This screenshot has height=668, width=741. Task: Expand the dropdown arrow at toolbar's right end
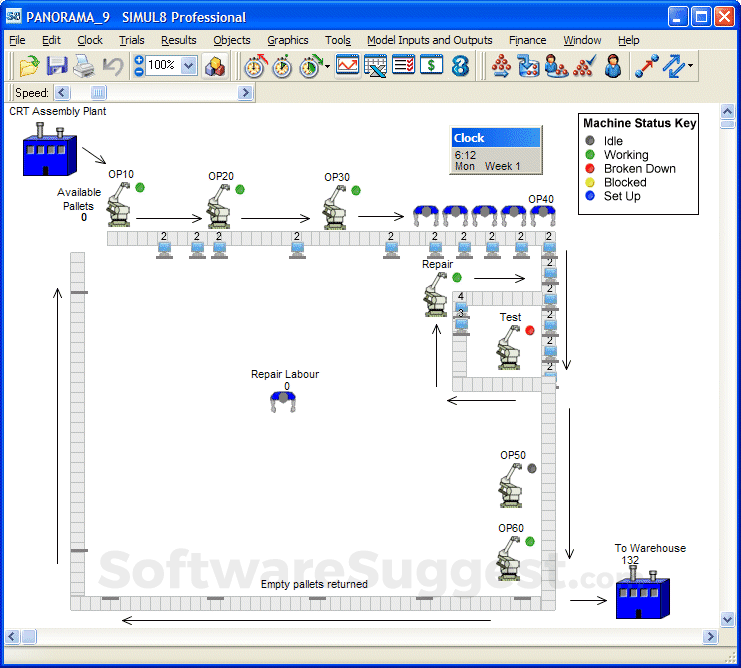pyautogui.click(x=691, y=67)
